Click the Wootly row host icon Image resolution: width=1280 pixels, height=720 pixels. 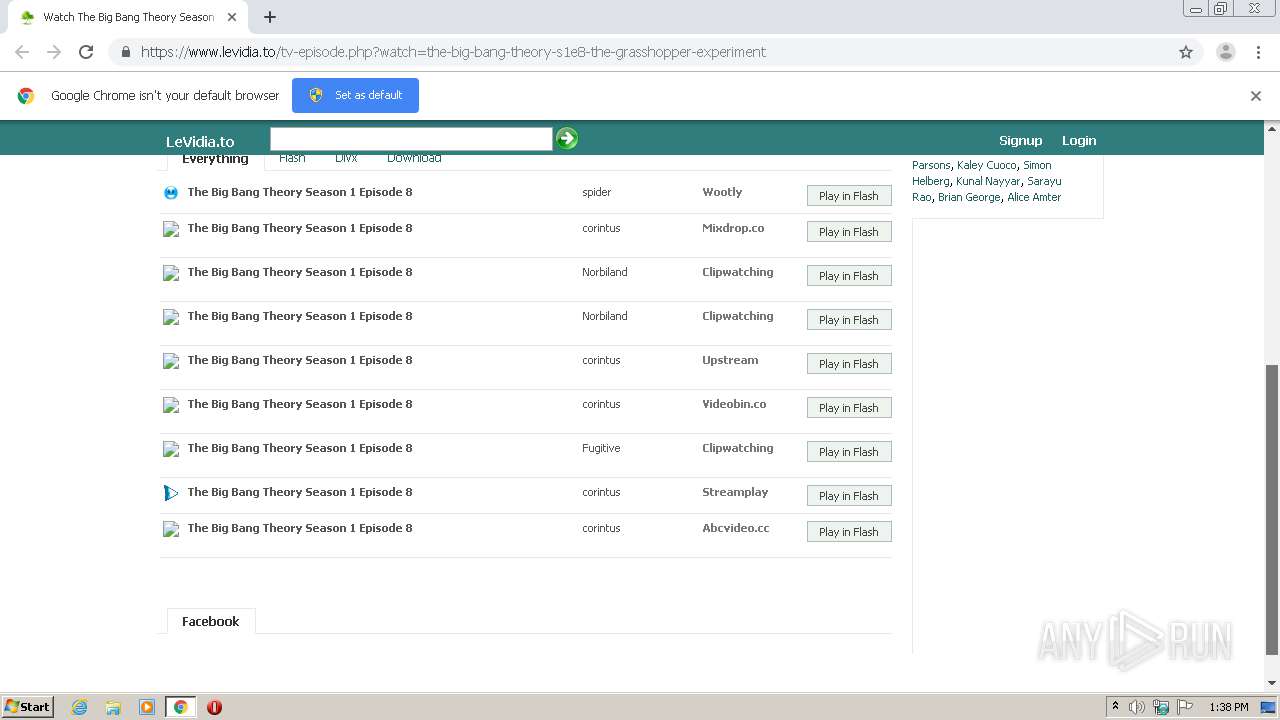coord(171,193)
